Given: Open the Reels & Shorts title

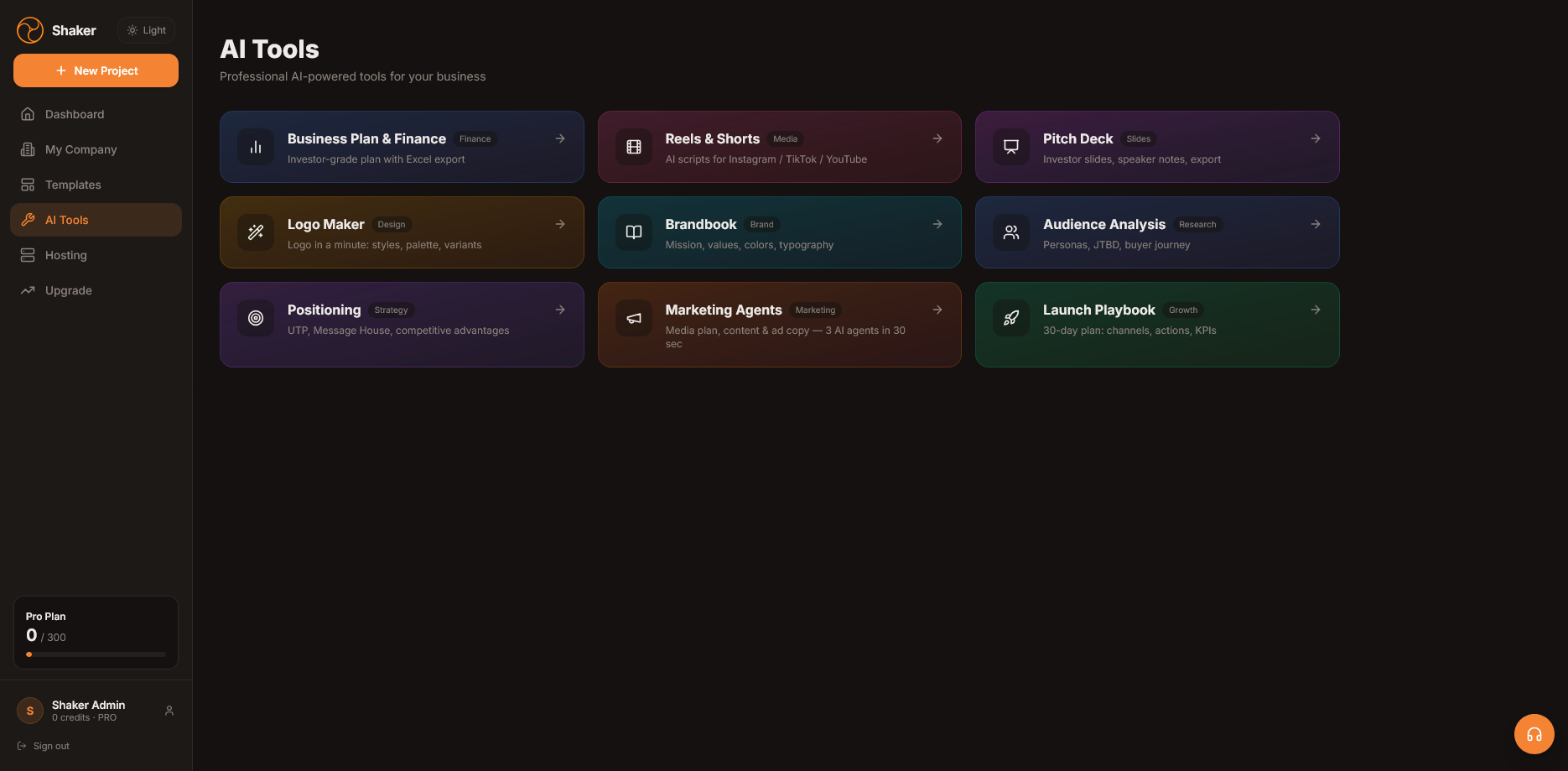Looking at the screenshot, I should point(712,138).
